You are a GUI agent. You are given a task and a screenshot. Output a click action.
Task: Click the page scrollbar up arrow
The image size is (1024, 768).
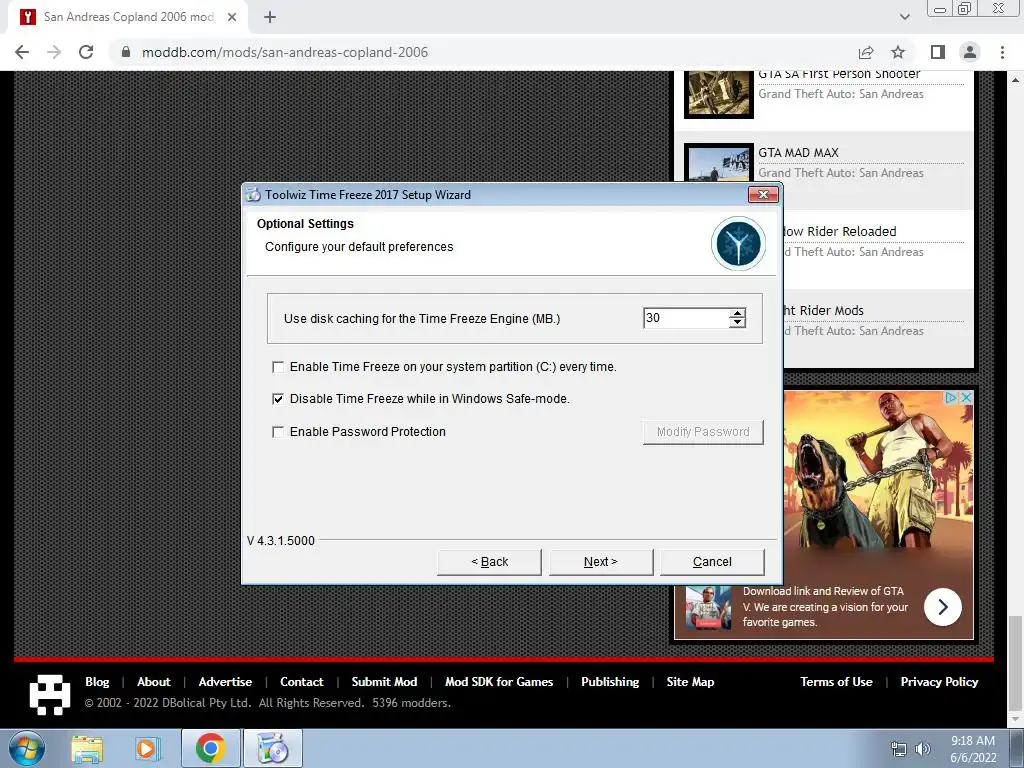1016,80
